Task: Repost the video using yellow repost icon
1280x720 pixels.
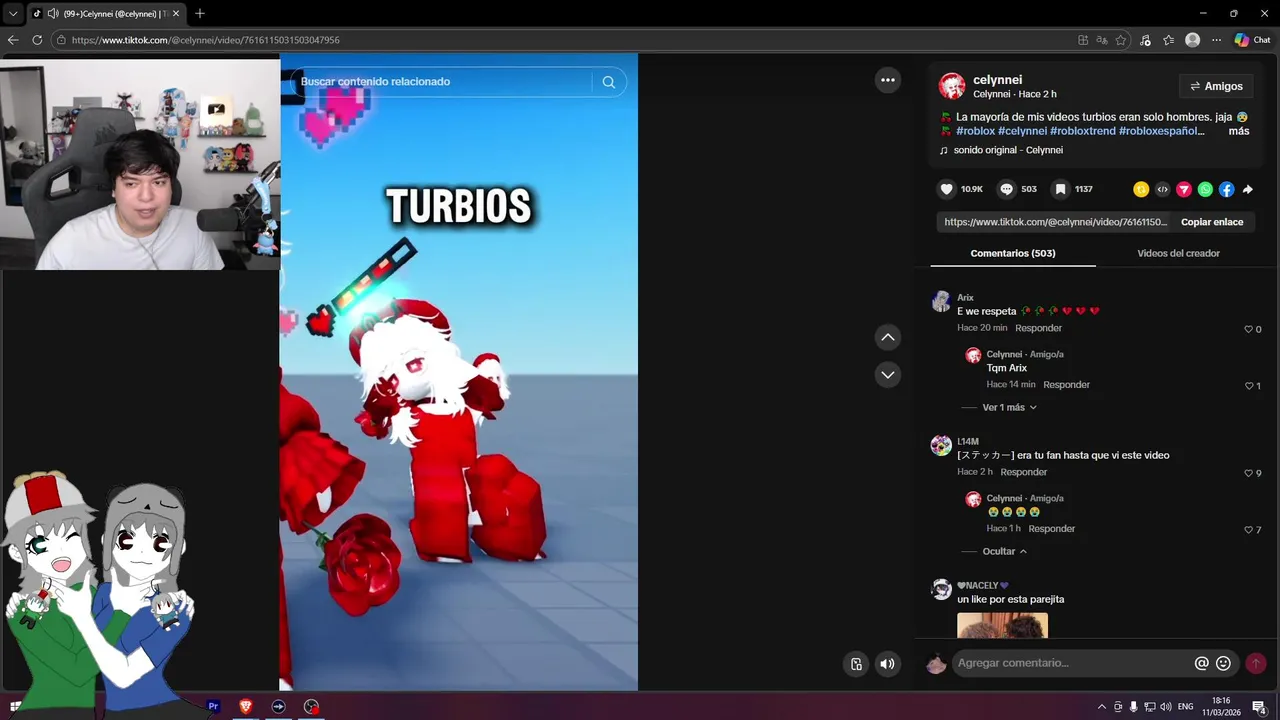Action: pos(1141,189)
